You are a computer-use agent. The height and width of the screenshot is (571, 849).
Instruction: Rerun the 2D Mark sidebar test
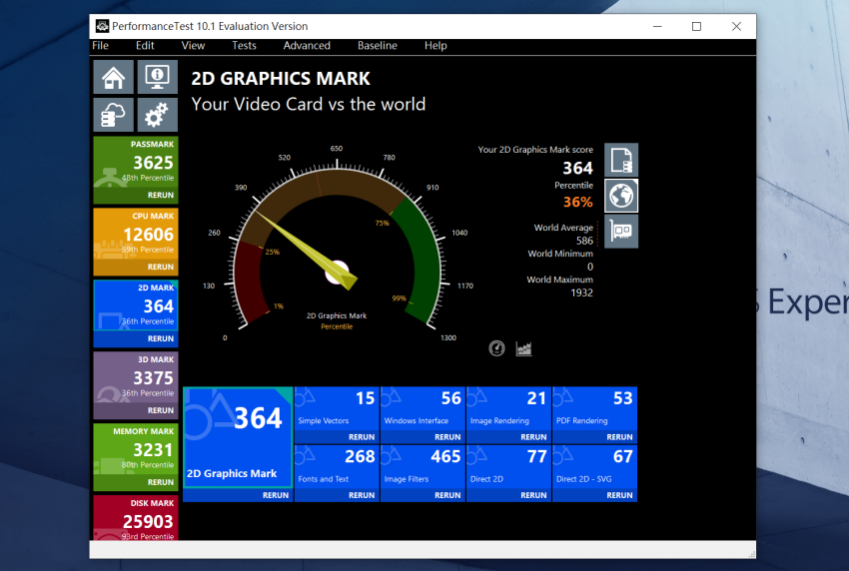[161, 338]
